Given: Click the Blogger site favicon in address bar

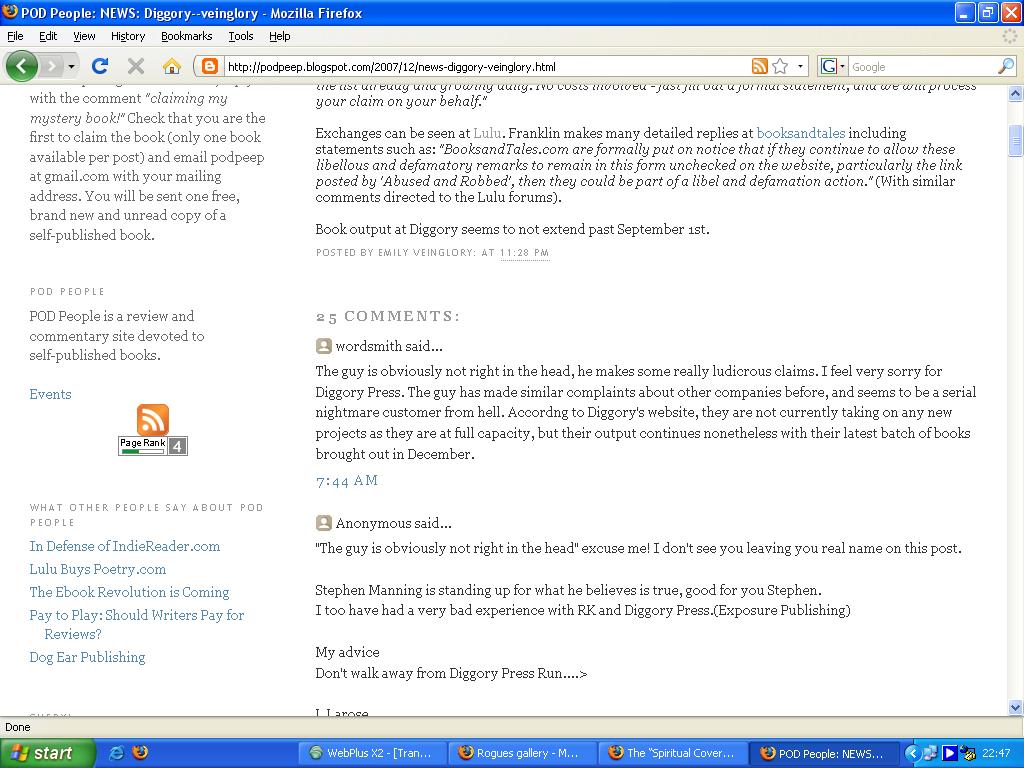Looking at the screenshot, I should 210,67.
